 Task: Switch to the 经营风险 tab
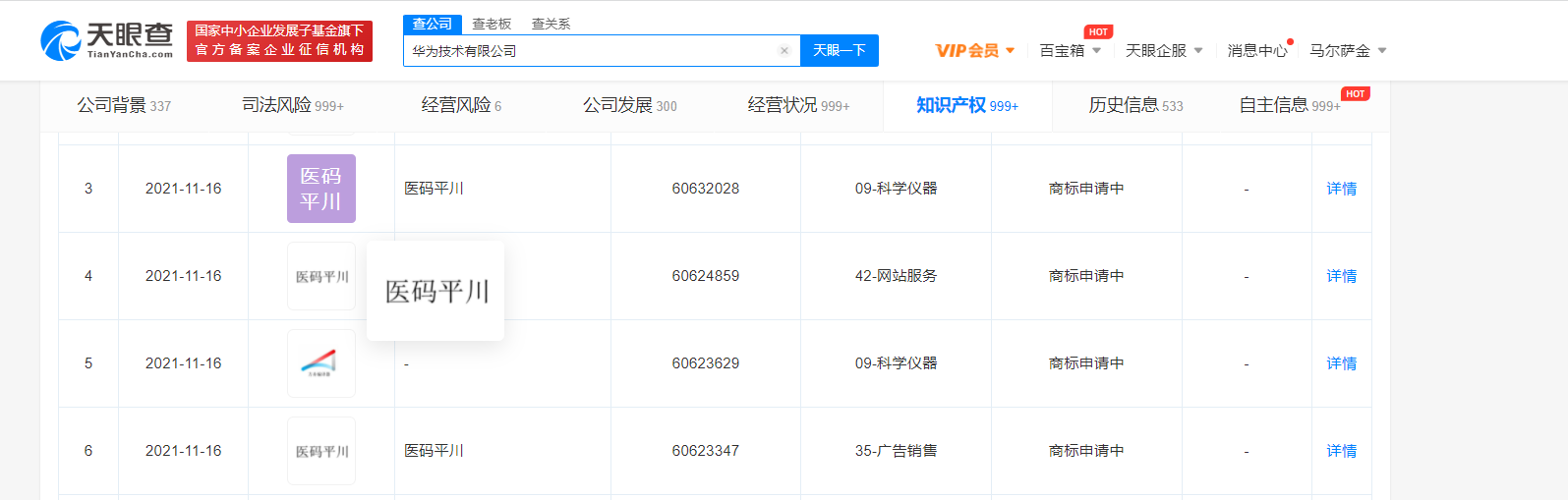[461, 105]
